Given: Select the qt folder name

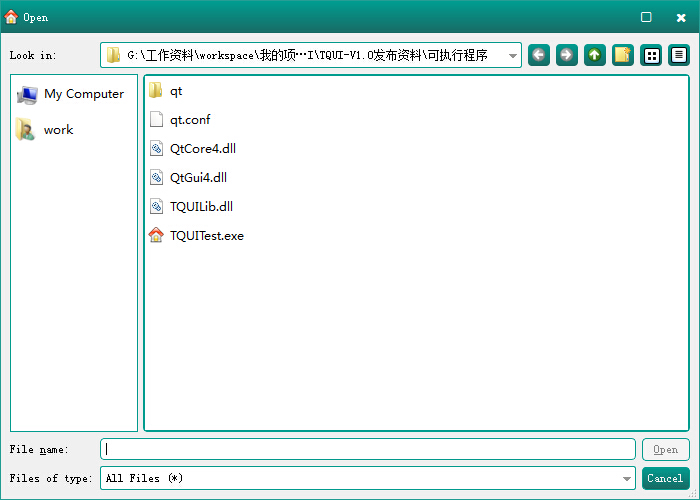Looking at the screenshot, I should pos(176,92).
